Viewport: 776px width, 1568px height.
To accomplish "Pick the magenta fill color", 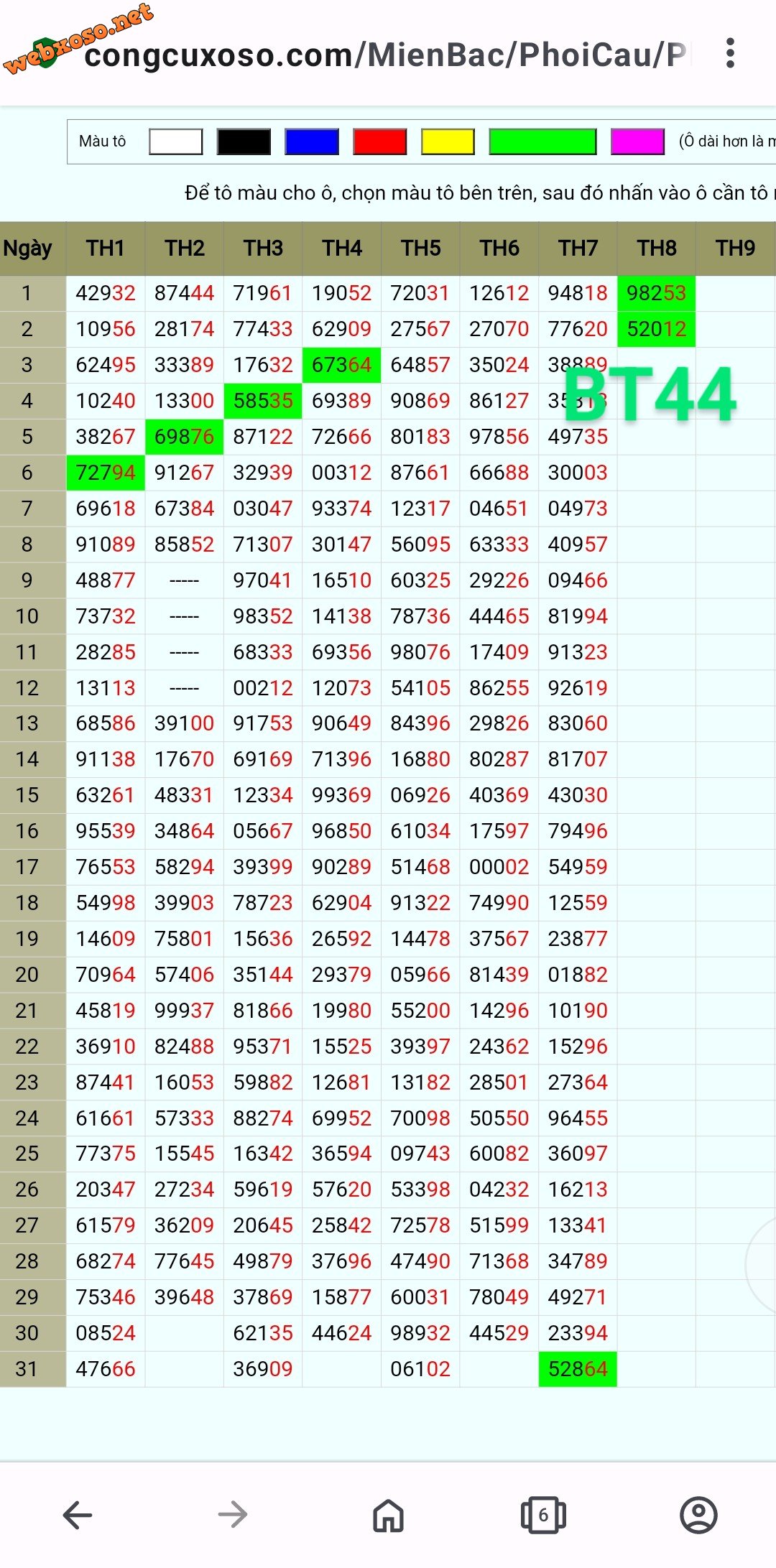I will [637, 142].
